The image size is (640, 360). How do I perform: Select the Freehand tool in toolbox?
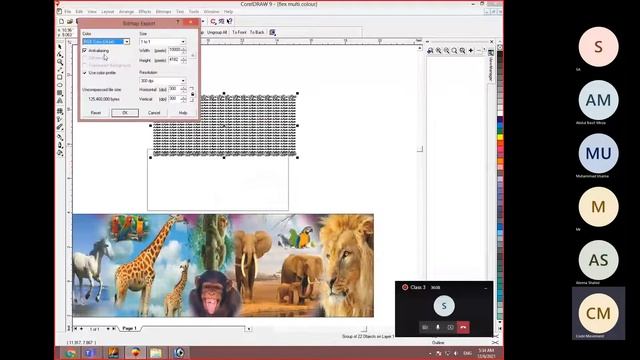[x=60, y=70]
